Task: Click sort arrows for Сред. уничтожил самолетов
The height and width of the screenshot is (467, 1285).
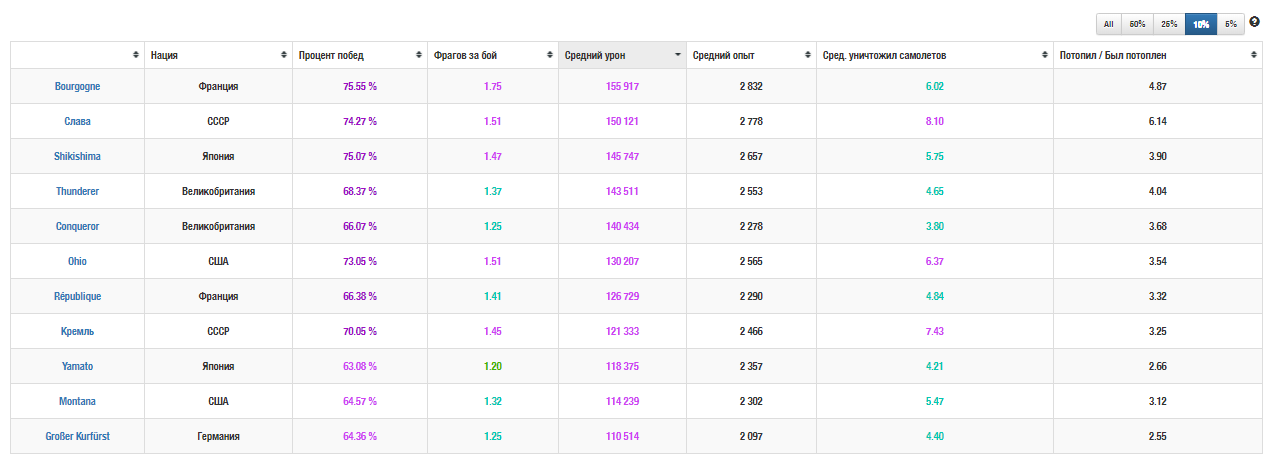Action: [x=1045, y=55]
